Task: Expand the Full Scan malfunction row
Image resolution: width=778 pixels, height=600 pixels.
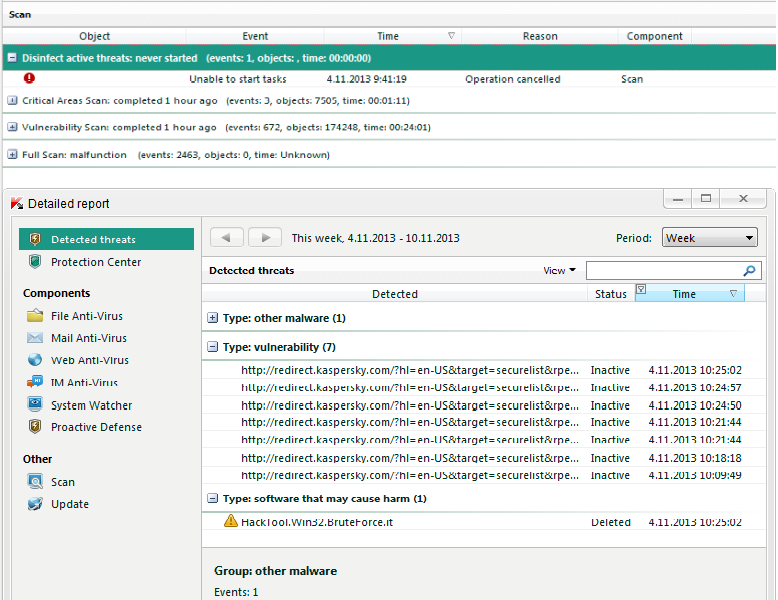Action: coord(12,155)
